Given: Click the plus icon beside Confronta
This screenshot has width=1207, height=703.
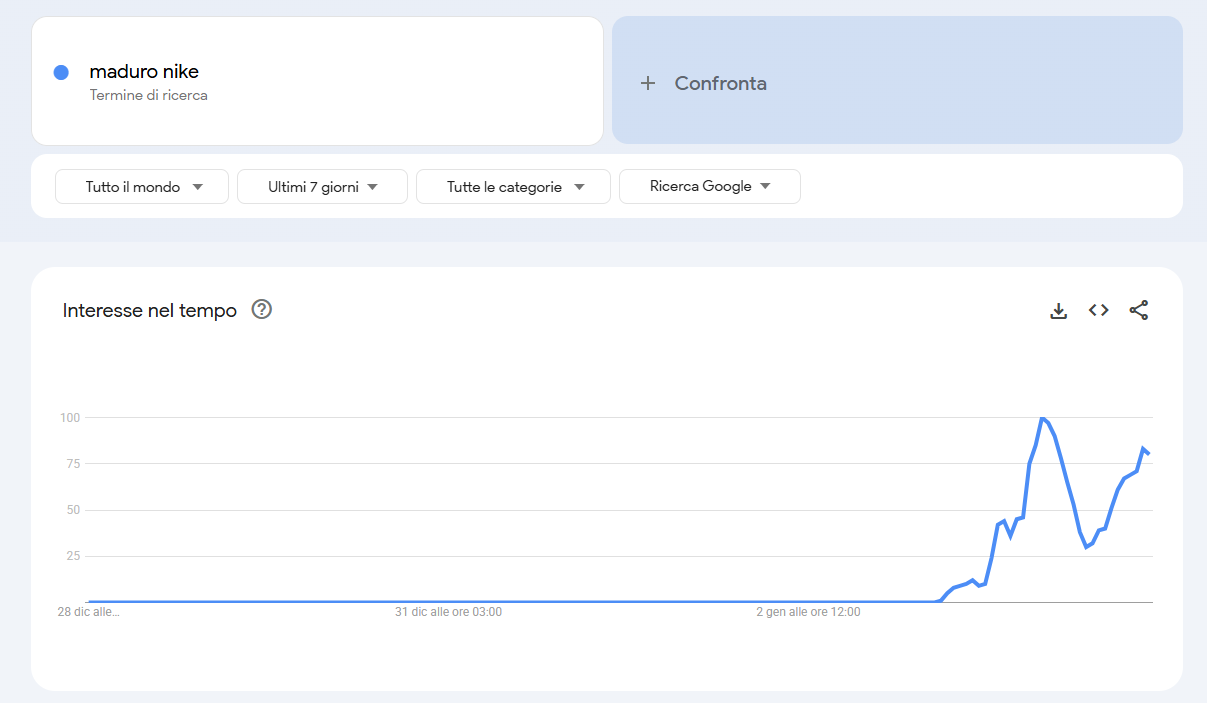Looking at the screenshot, I should tap(648, 84).
